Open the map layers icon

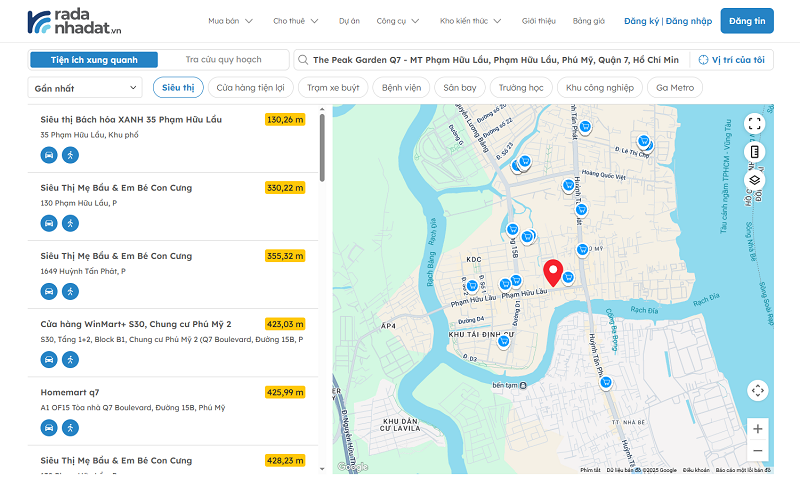tap(755, 180)
